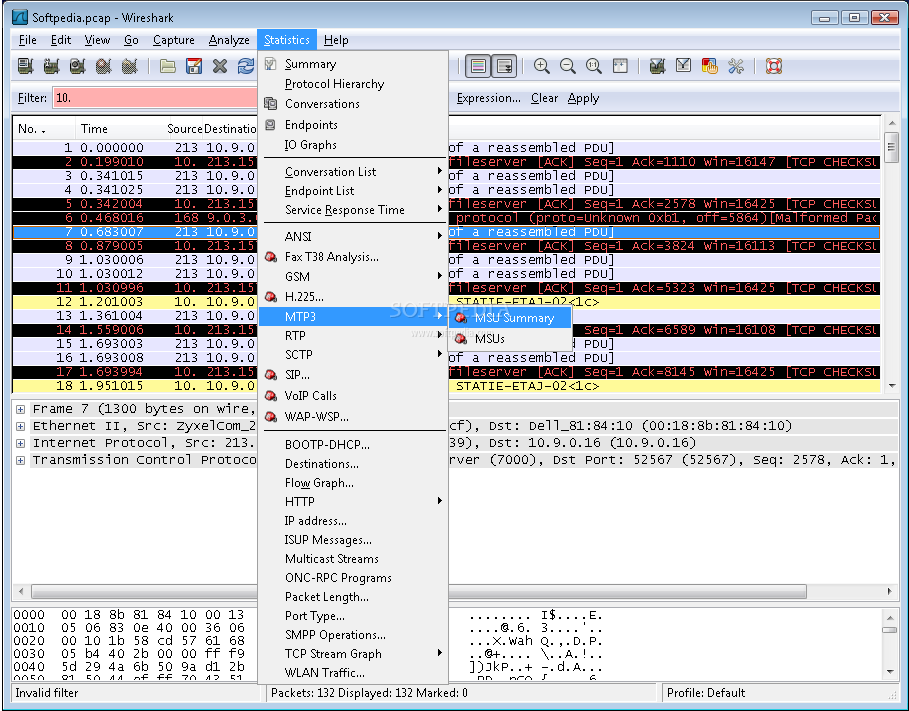Open Multicast Streams statistics entry
The height and width of the screenshot is (711, 909).
[352, 559]
